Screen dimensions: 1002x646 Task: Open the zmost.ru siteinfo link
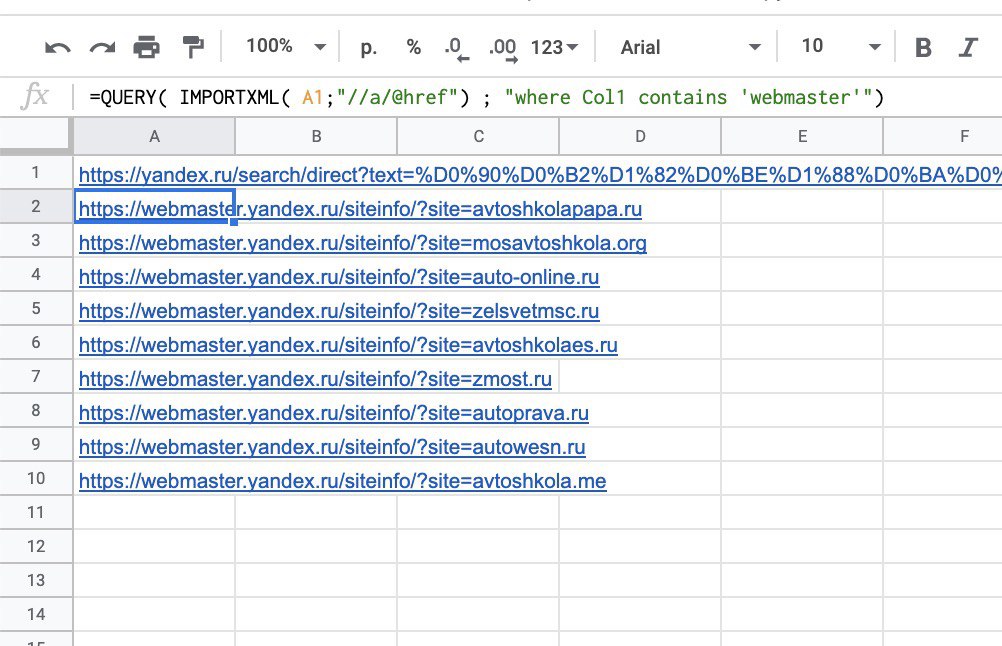point(316,379)
